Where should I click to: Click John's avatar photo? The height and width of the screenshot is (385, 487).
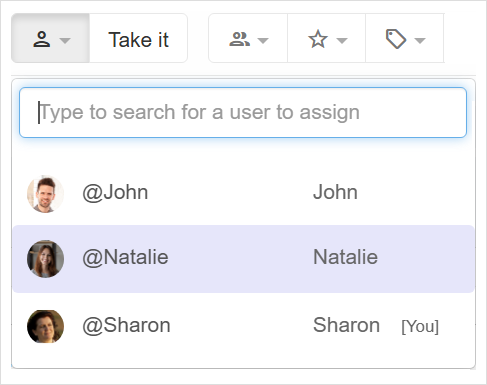45,194
